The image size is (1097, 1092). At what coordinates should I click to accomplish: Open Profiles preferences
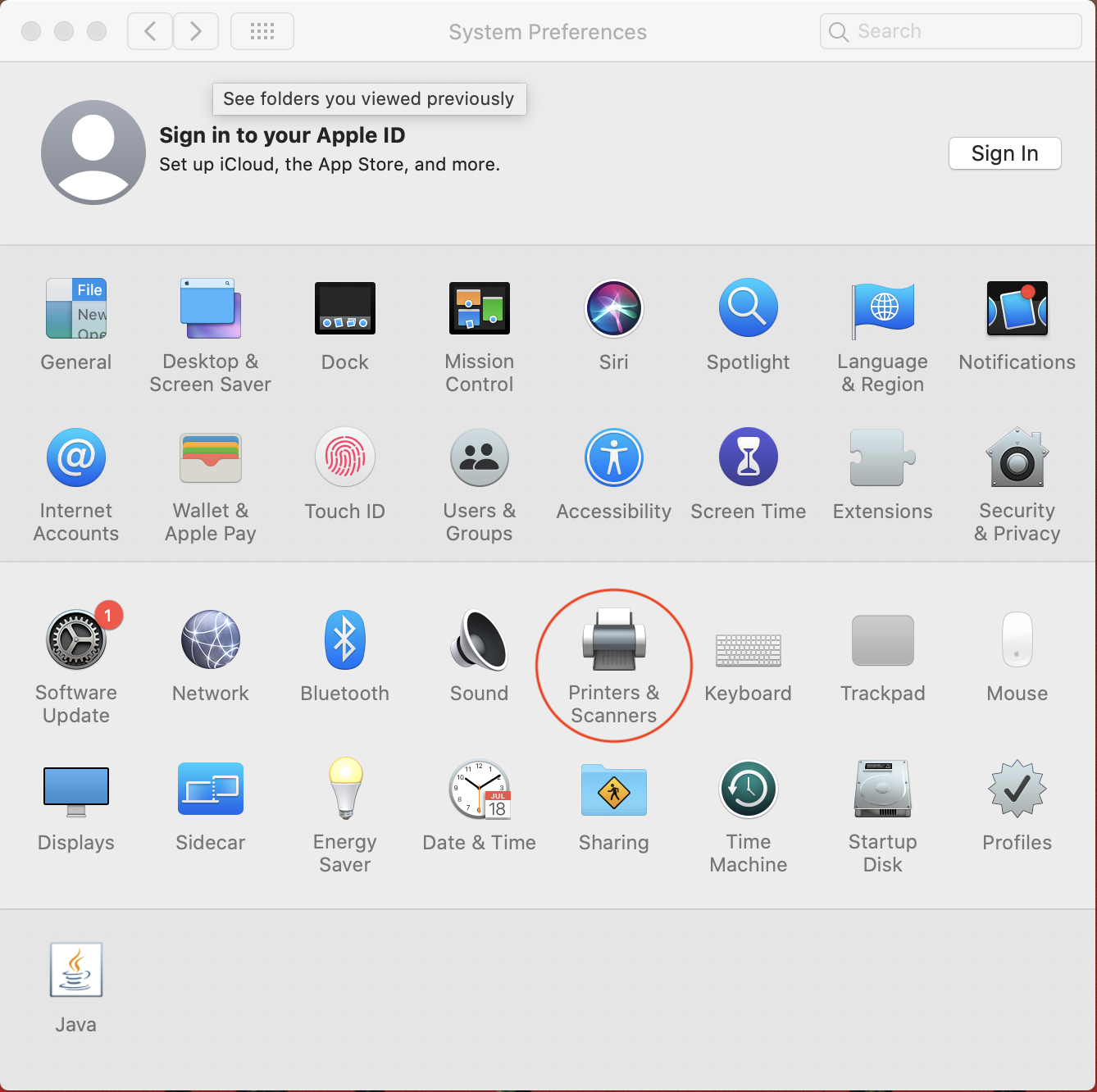(1017, 789)
